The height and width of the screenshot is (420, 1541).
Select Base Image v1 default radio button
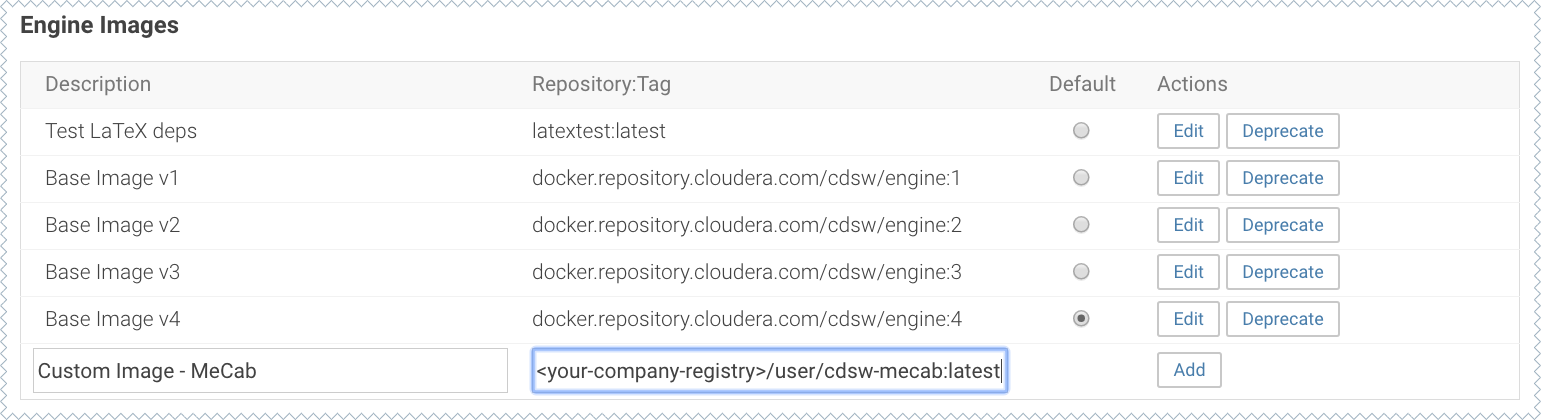(1081, 178)
